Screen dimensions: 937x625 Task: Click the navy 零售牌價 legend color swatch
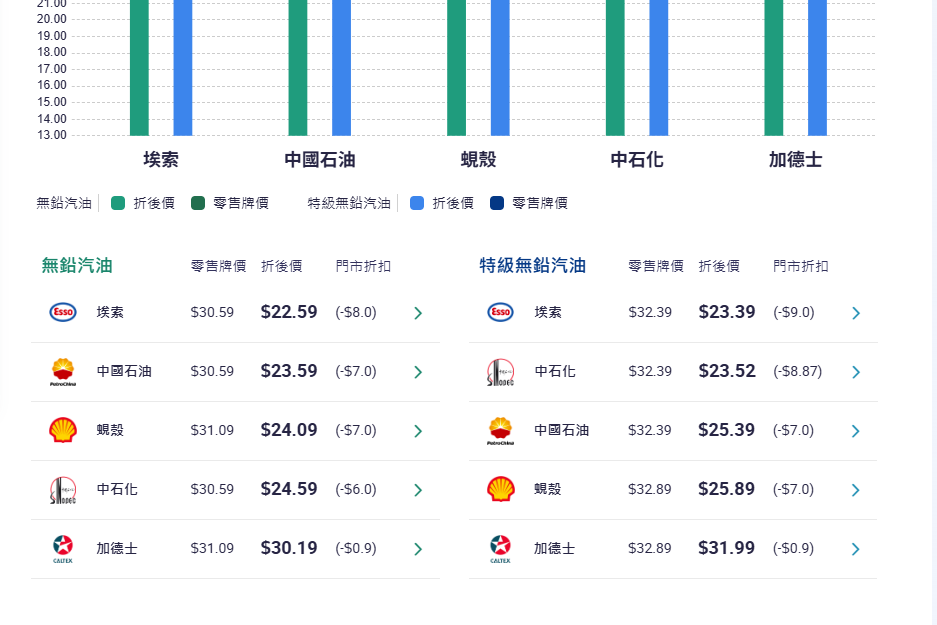497,203
